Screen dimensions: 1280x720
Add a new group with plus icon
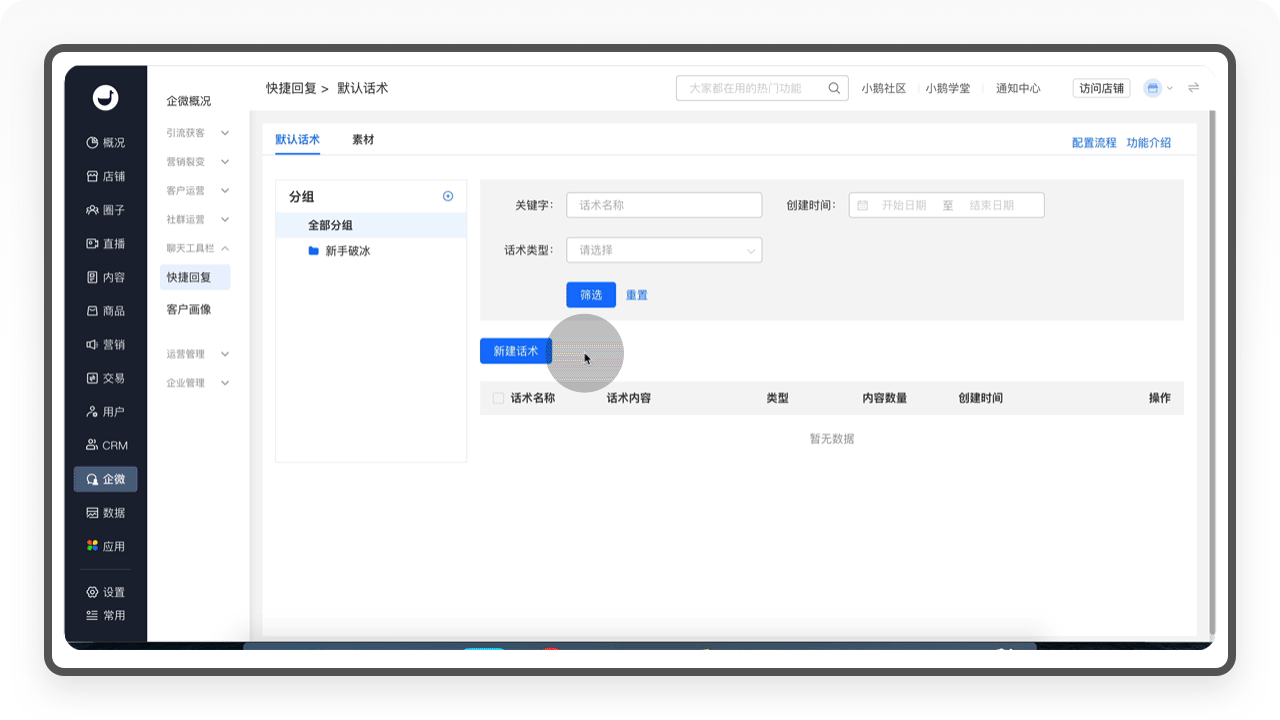click(x=448, y=196)
